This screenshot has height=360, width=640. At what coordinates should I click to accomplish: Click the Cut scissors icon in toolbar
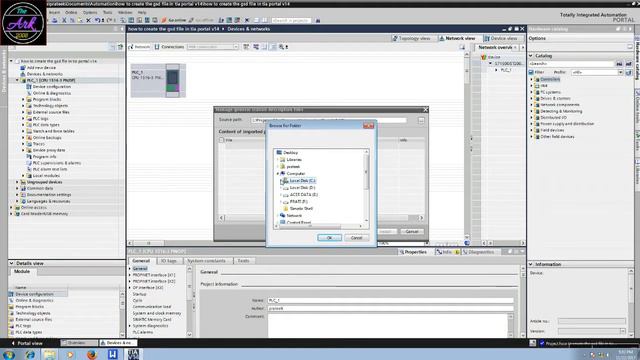64,20
